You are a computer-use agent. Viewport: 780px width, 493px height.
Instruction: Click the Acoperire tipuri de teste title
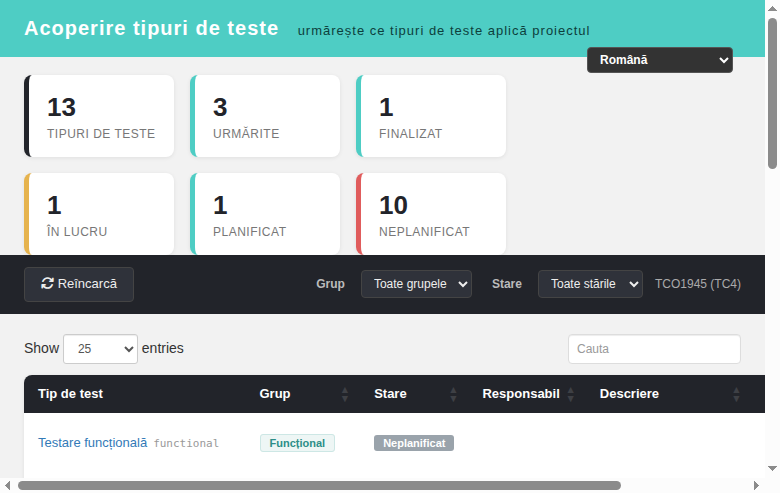tap(151, 28)
